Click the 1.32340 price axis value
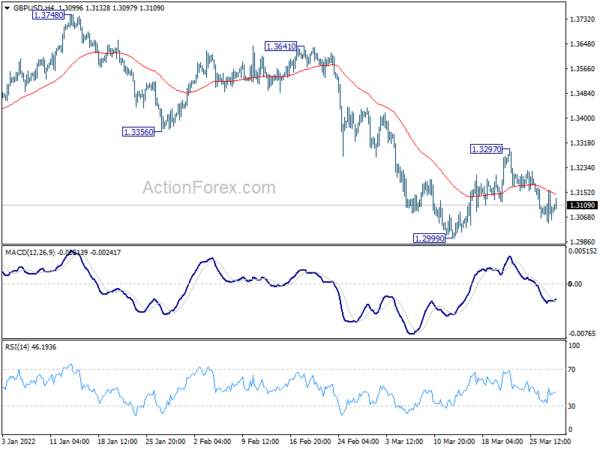The image size is (600, 450). 582,168
